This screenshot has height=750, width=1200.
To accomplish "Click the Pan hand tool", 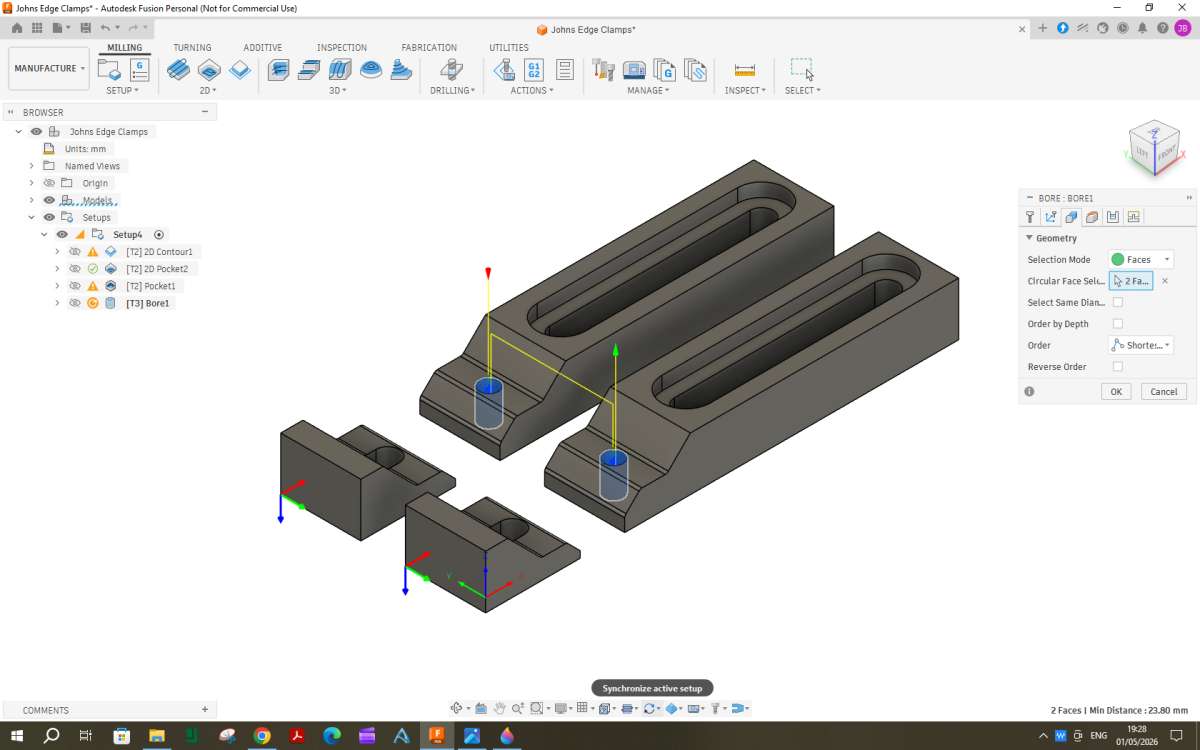I will (x=499, y=708).
